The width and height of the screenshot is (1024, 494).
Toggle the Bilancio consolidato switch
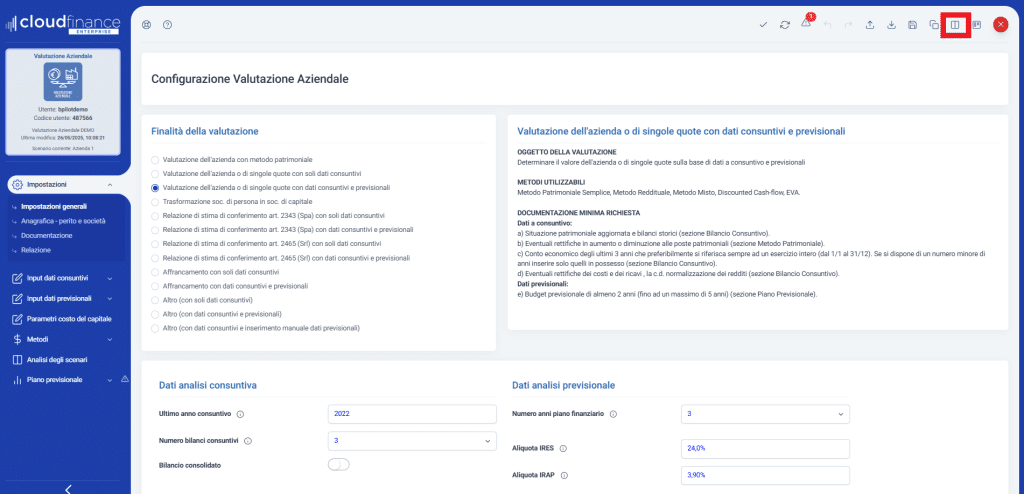(x=339, y=465)
